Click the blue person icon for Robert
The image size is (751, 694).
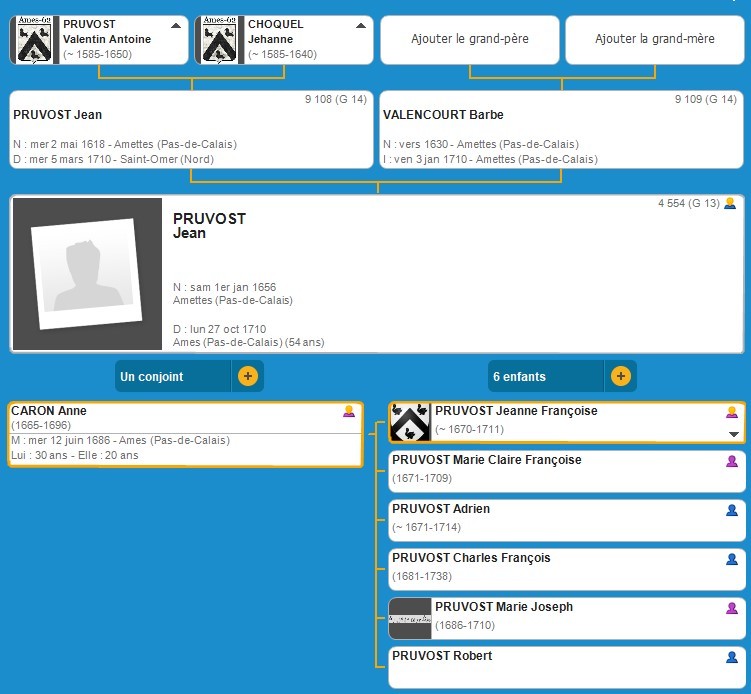[732, 657]
